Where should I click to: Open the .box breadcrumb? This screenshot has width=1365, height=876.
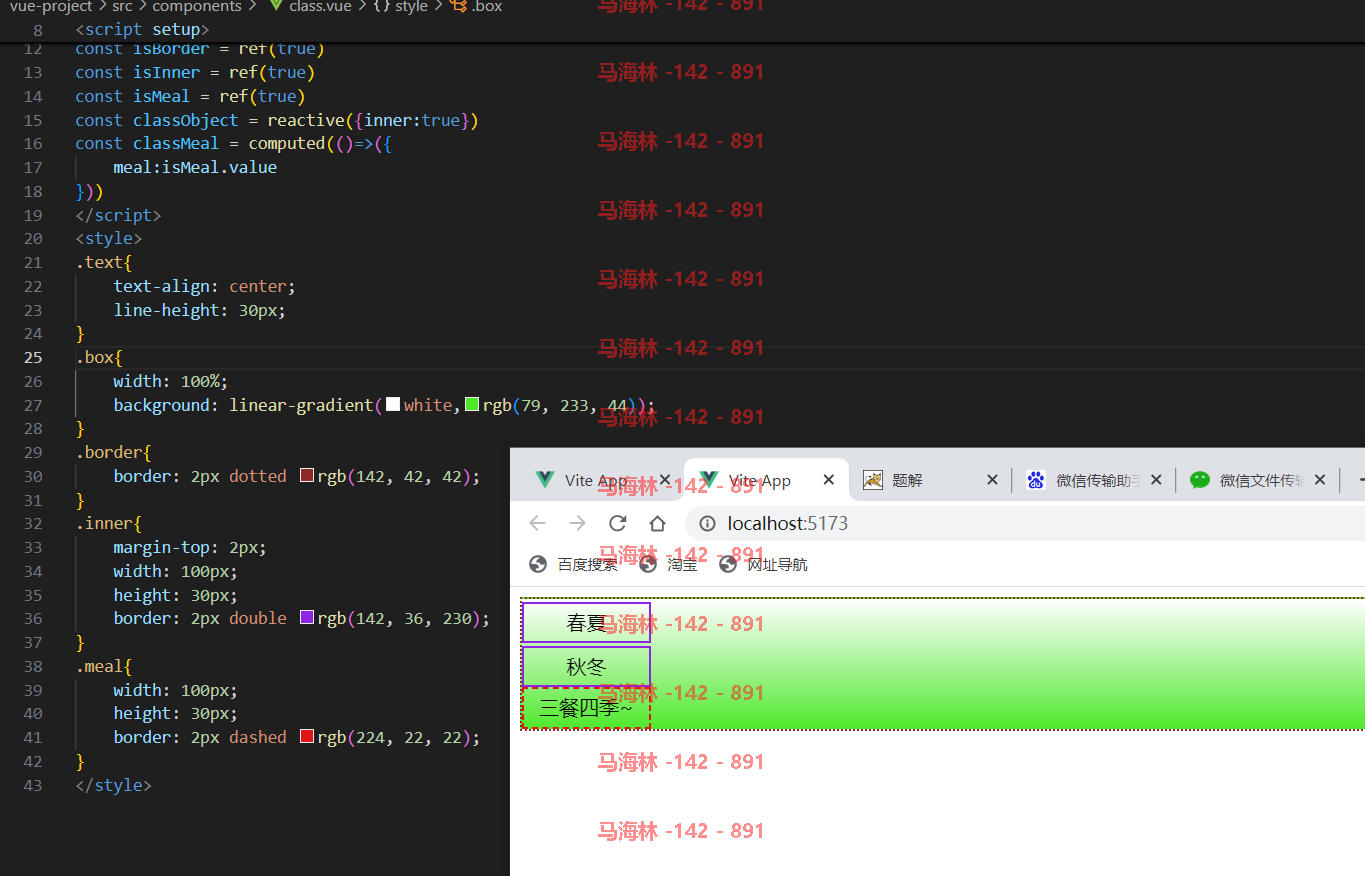[x=477, y=7]
